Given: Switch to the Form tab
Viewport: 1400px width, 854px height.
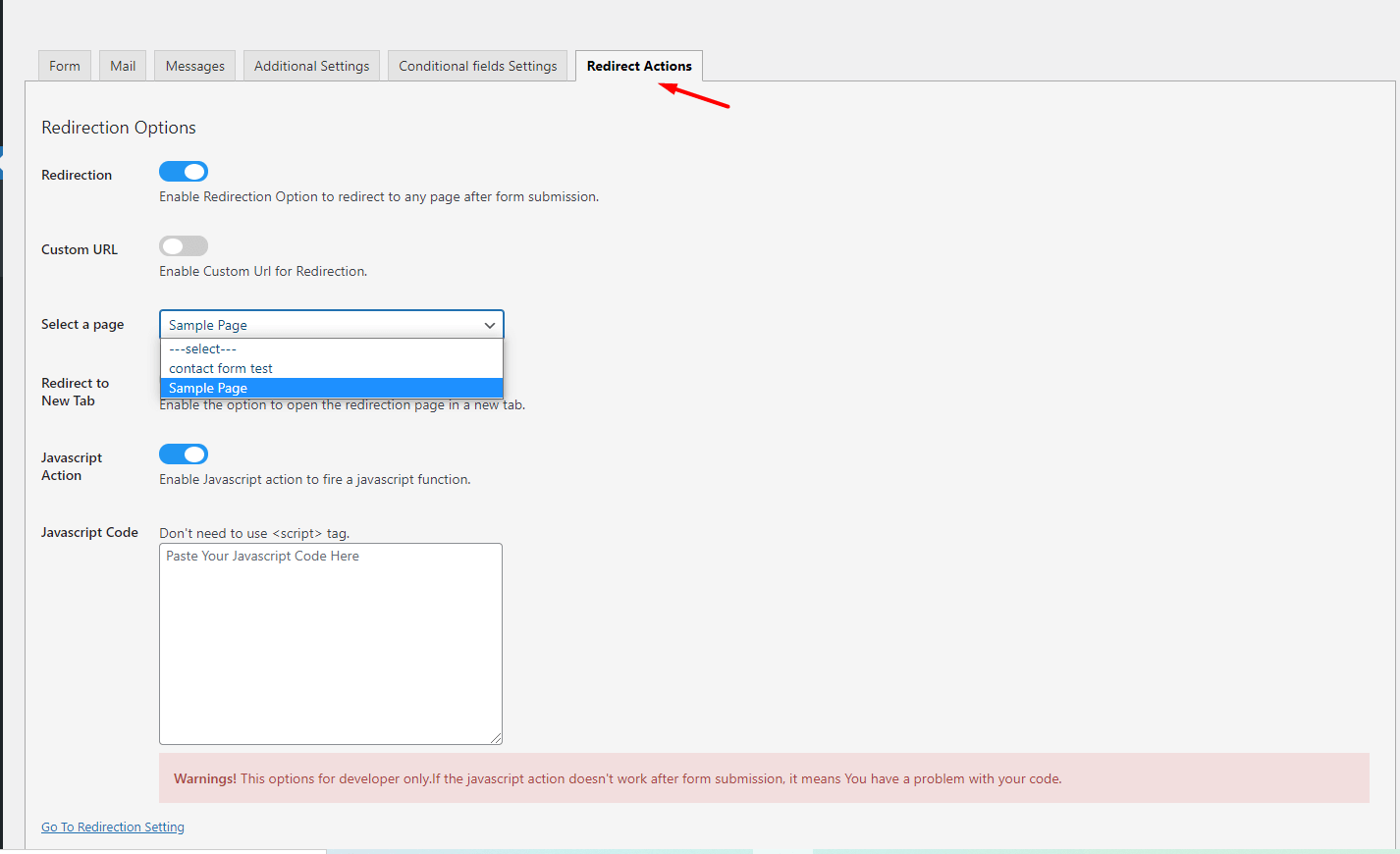Looking at the screenshot, I should 65,66.
